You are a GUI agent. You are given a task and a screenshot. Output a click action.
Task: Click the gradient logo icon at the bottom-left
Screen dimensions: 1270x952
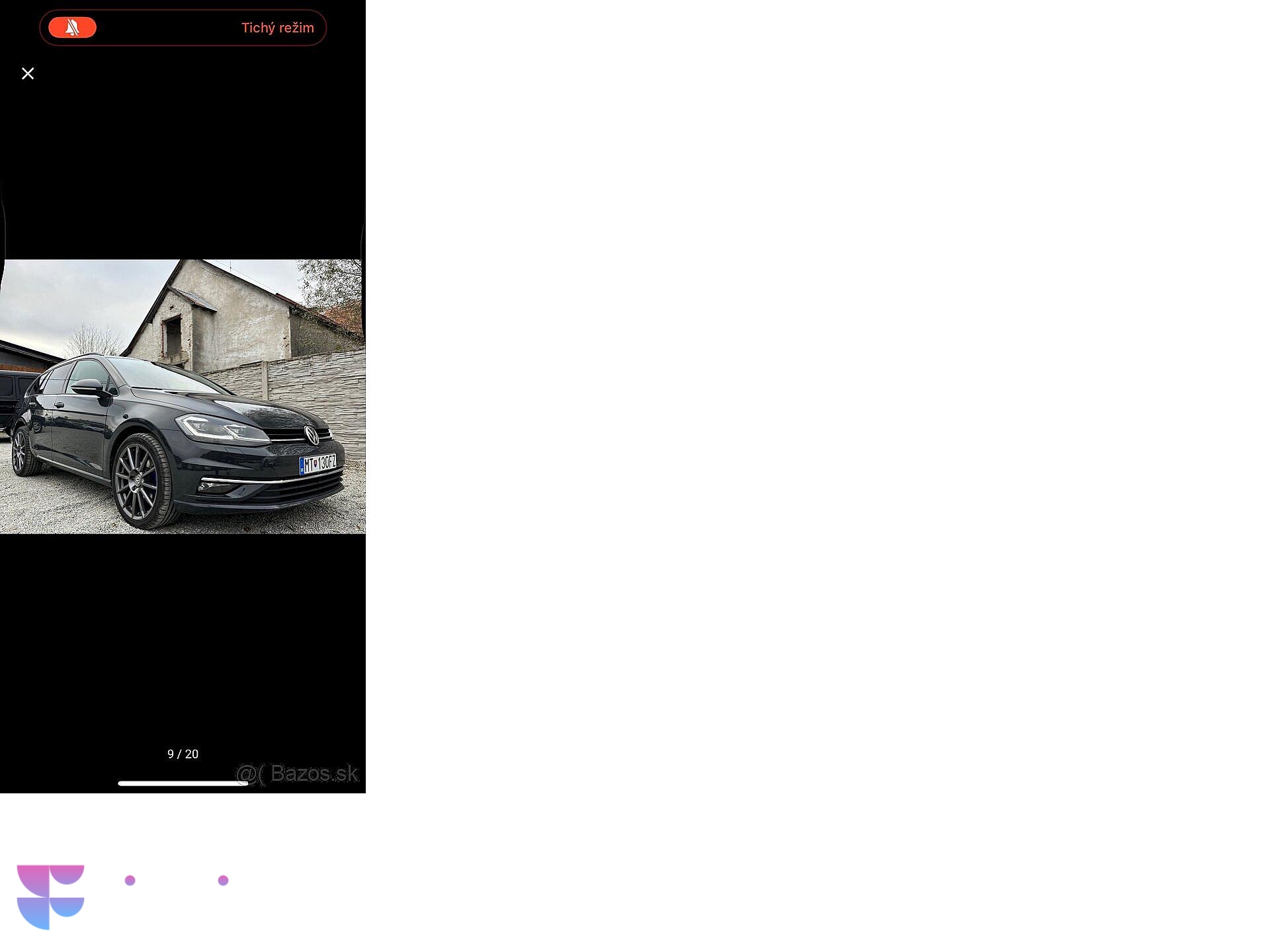(x=50, y=896)
